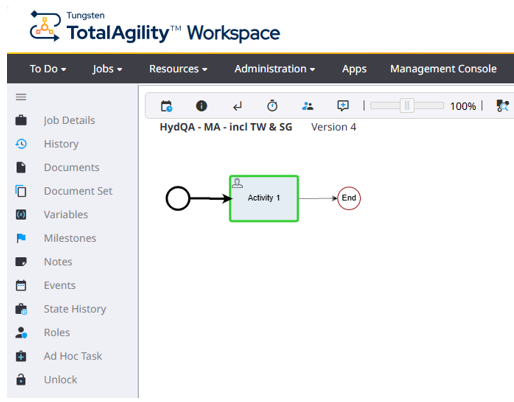The width and height of the screenshot is (514, 402).
Task: Click the TotalAgility Workspace logo
Action: [x=155, y=27]
